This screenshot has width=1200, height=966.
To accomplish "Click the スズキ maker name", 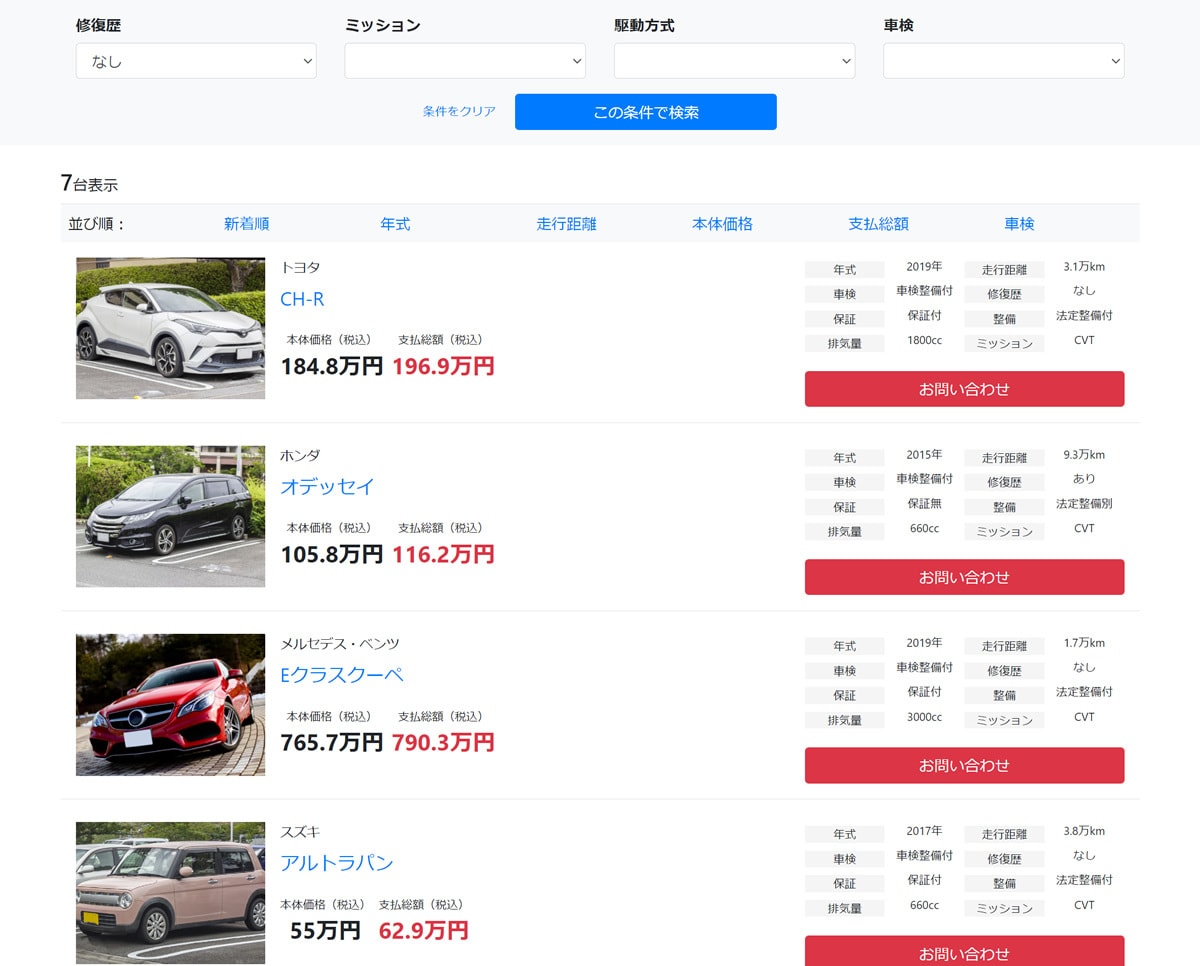I will (300, 831).
